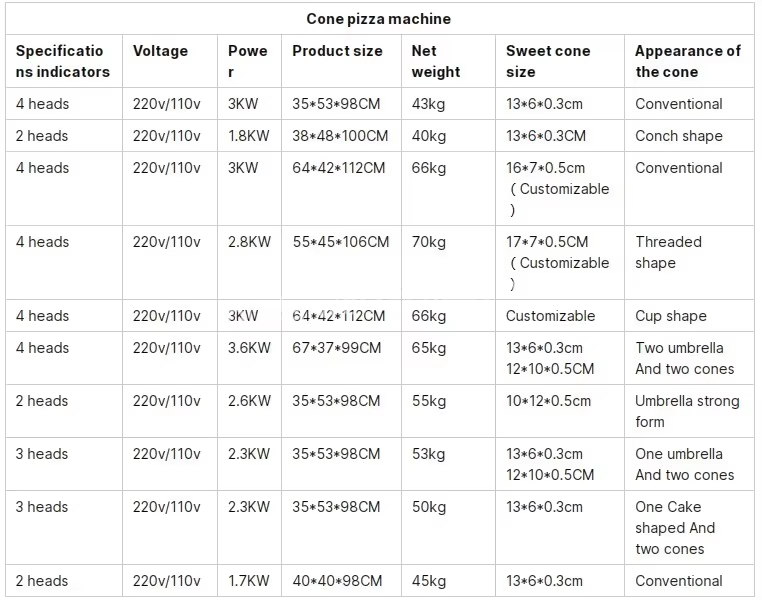Select the "Conch shape" appearance cell
The height and width of the screenshot is (601, 762).
point(678,136)
